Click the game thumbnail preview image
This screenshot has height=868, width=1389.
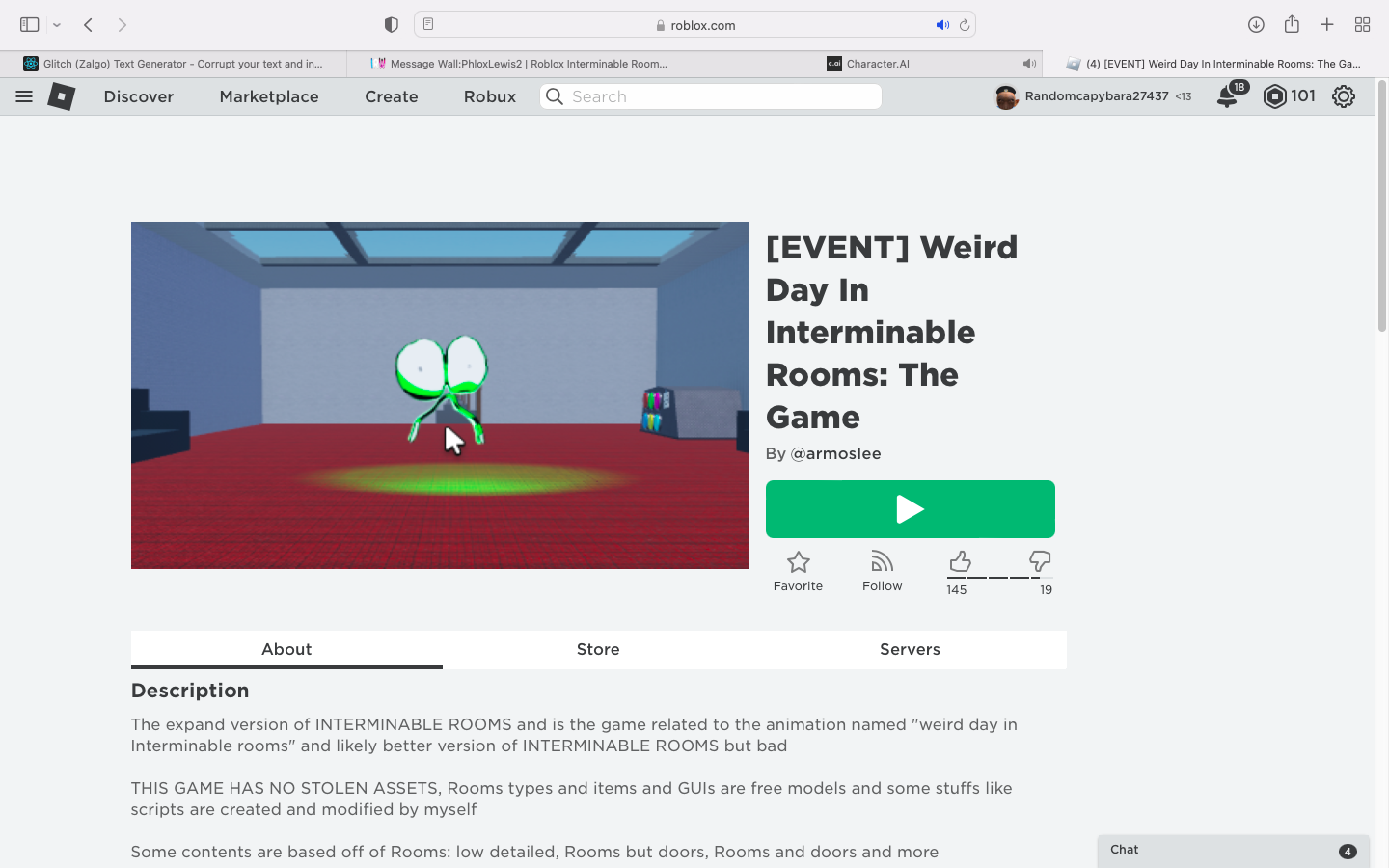tap(440, 395)
